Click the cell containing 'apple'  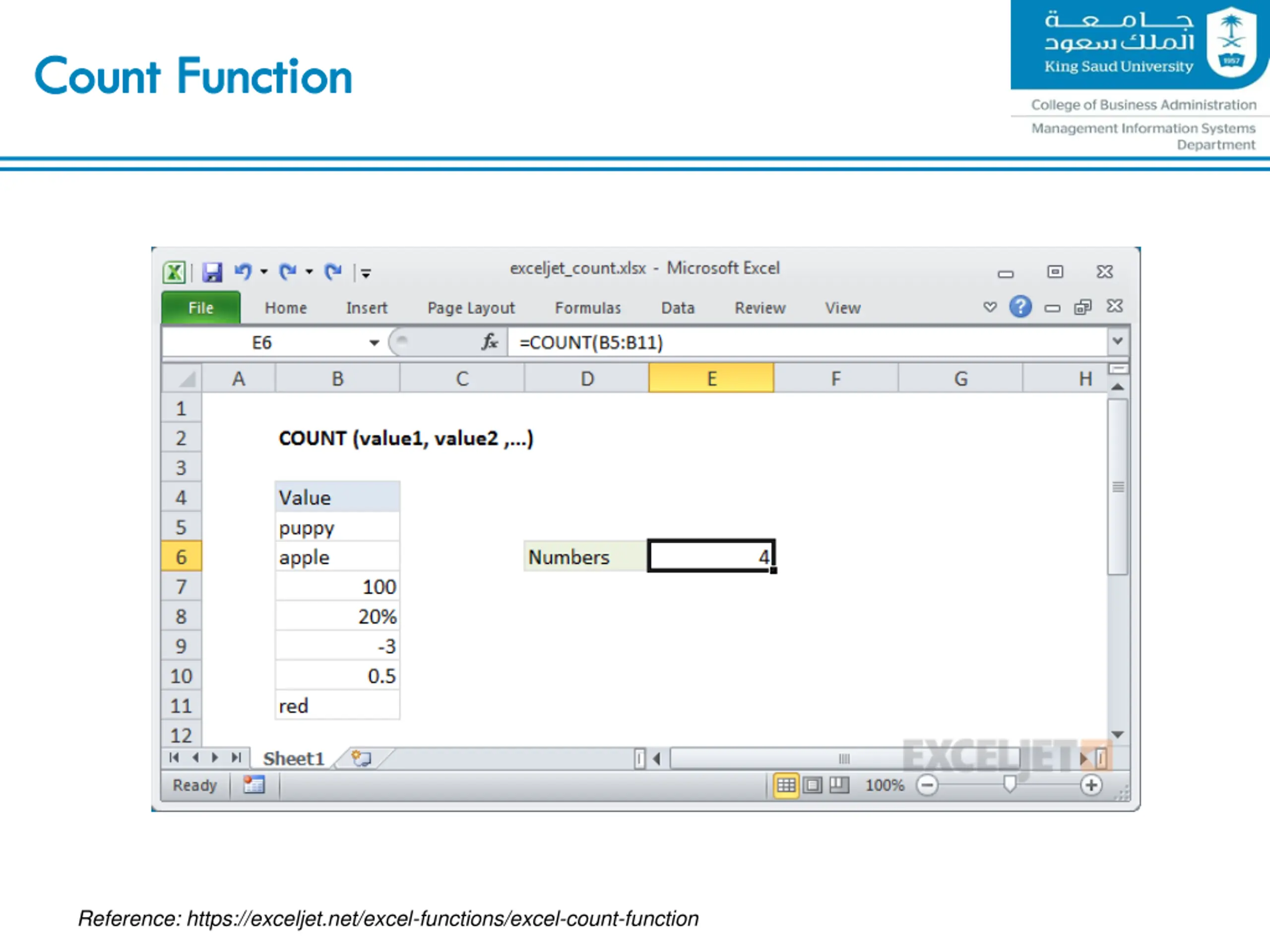pos(338,557)
